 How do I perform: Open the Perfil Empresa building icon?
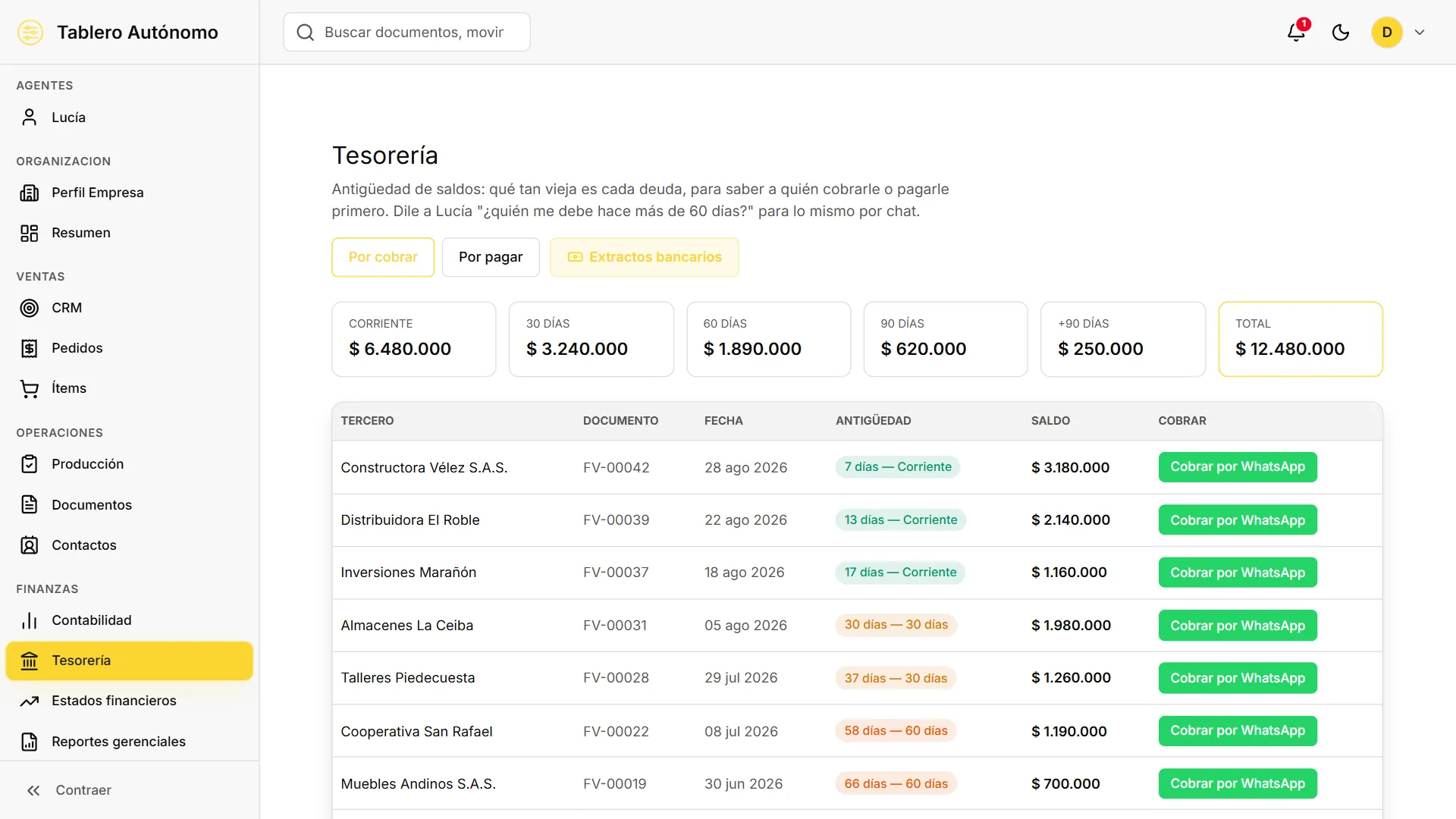pyautogui.click(x=29, y=193)
